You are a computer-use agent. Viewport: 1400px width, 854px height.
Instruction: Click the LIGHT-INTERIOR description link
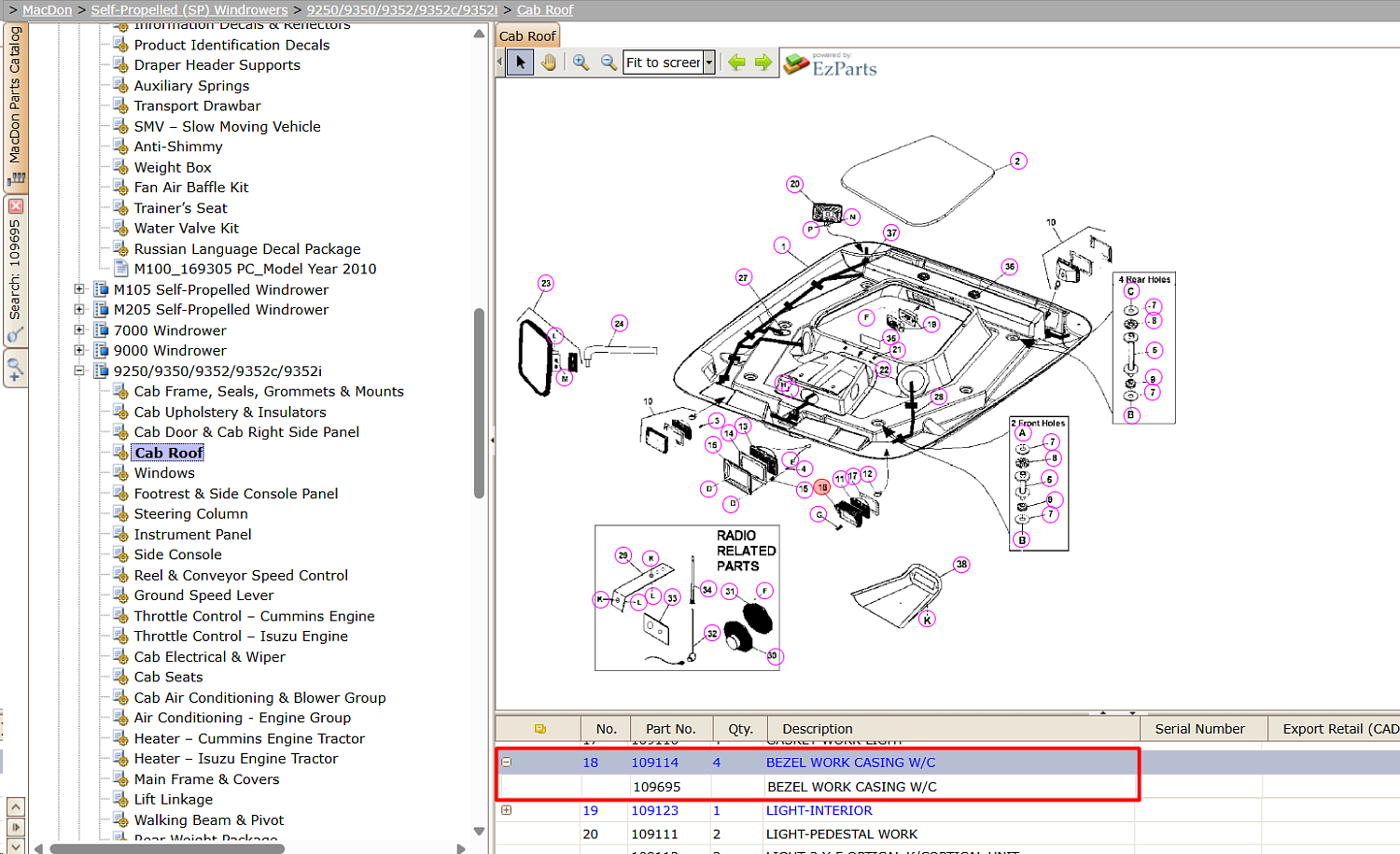point(819,810)
